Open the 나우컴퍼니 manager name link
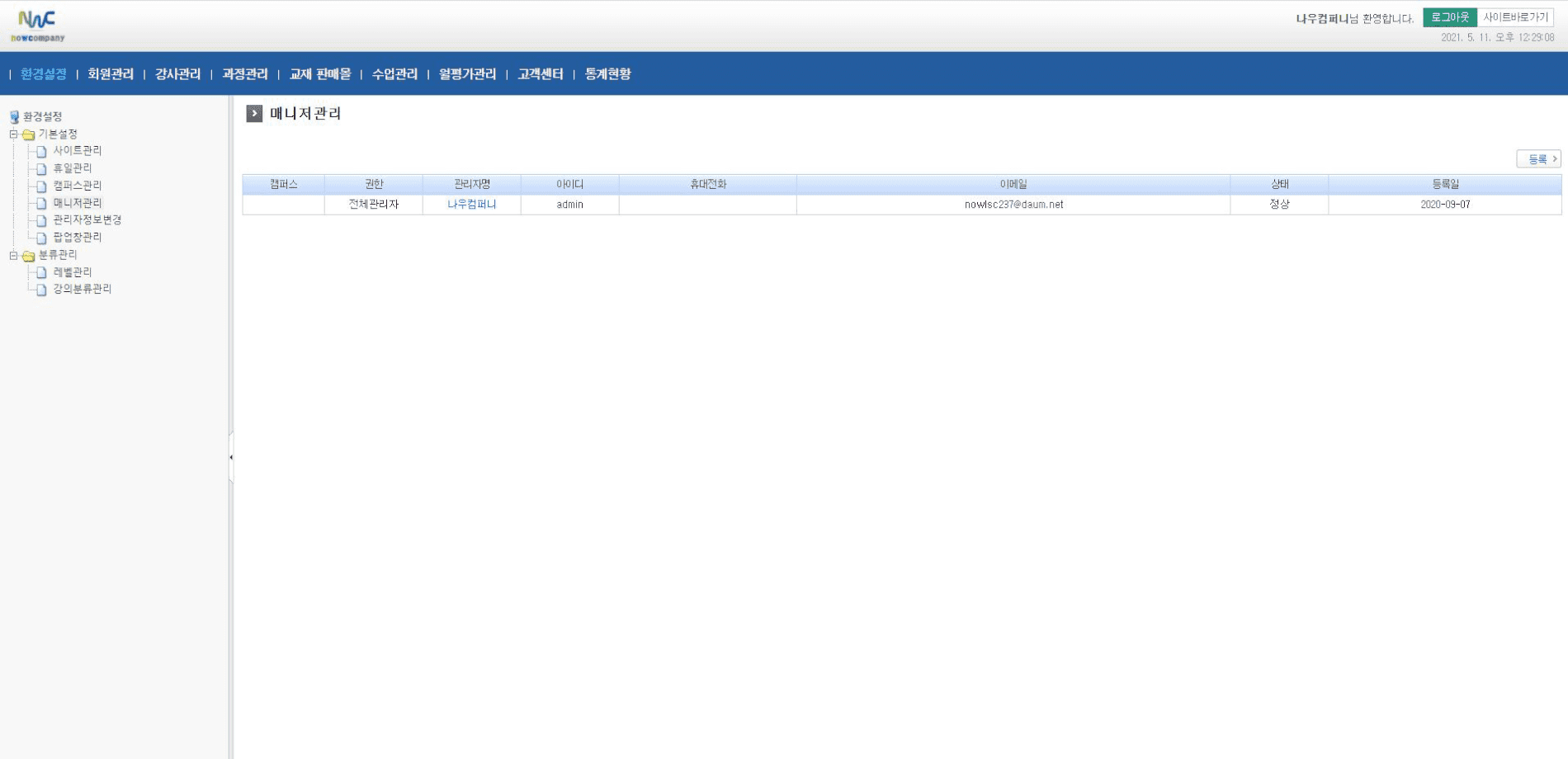Screen dimensions: 1568x759 [471, 205]
